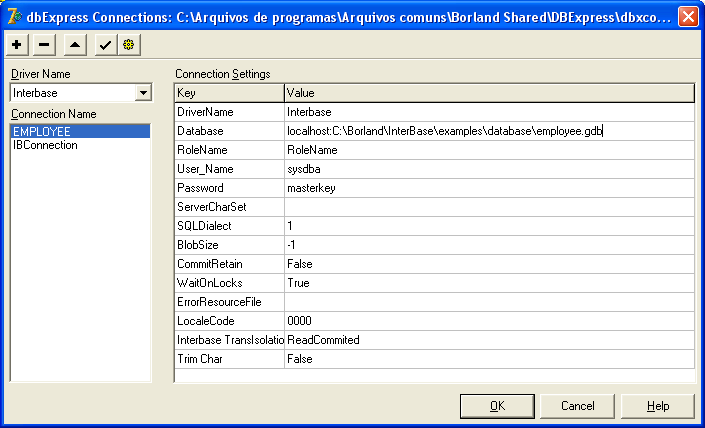Click the SQLDialect value cell
This screenshot has height=428, width=705.
(x=488, y=226)
